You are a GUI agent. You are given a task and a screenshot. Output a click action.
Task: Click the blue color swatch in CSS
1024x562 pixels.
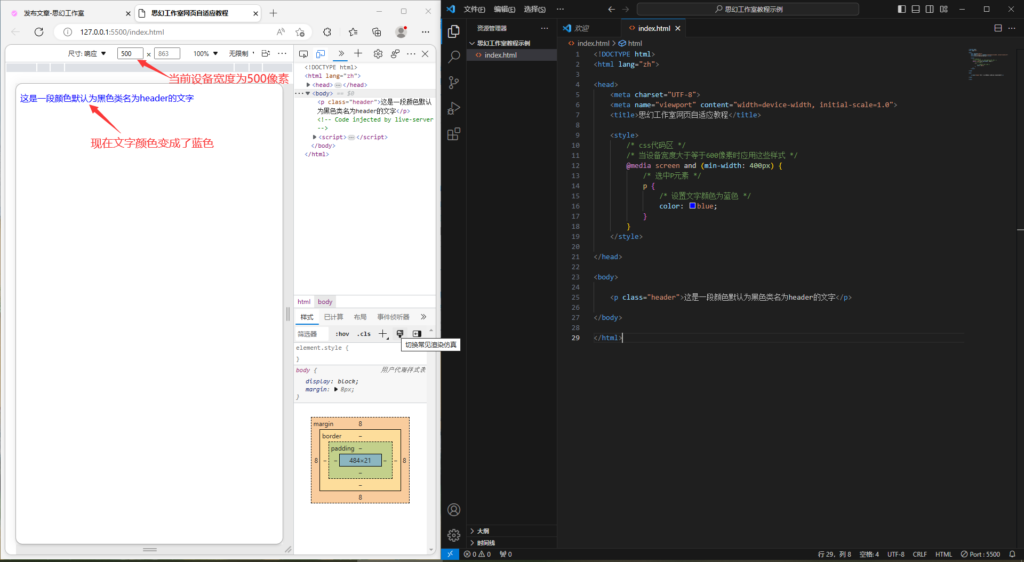coord(692,205)
